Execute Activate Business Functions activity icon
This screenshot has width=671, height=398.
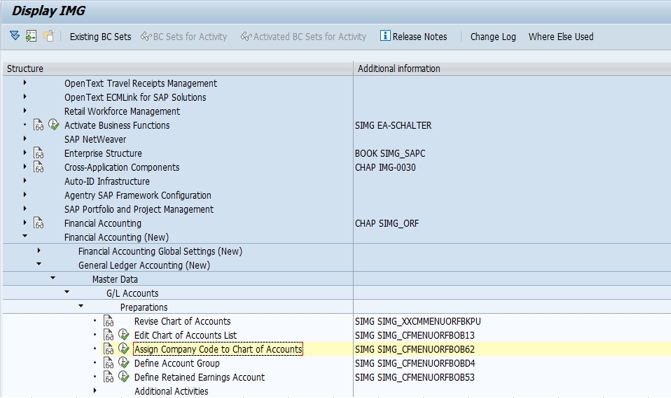53,125
